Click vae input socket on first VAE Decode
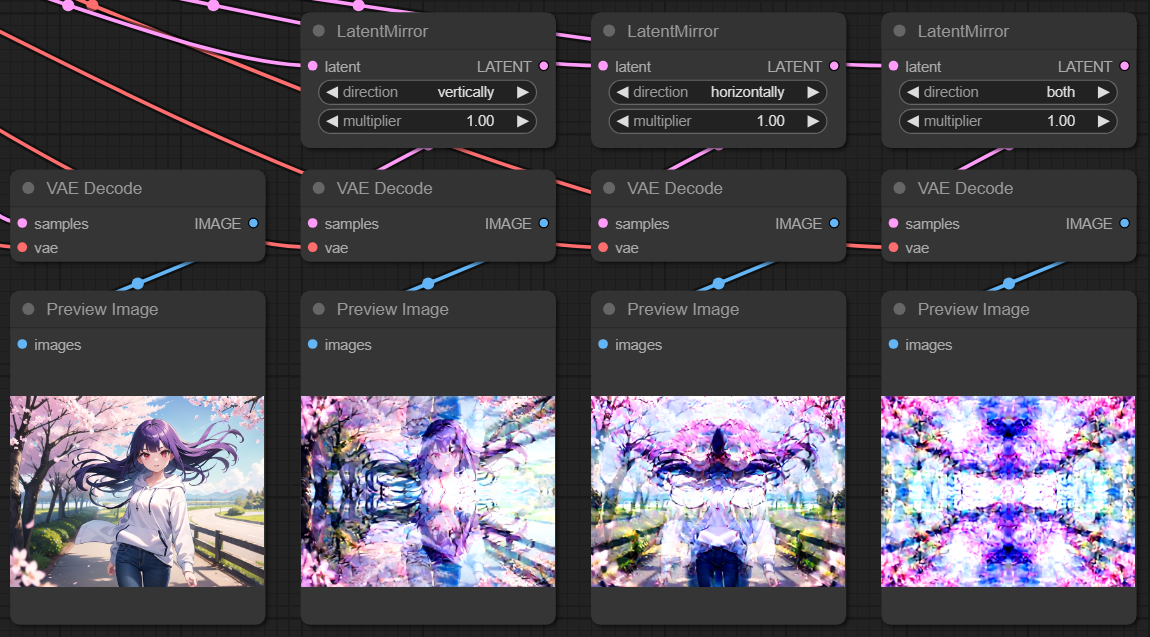This screenshot has height=637, width=1150. pyautogui.click(x=22, y=248)
